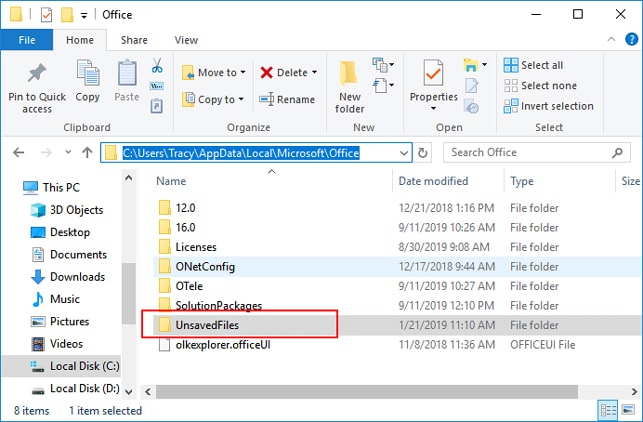Switch to the View ribbon tab
Screen dimensions: 643x422
click(x=186, y=40)
